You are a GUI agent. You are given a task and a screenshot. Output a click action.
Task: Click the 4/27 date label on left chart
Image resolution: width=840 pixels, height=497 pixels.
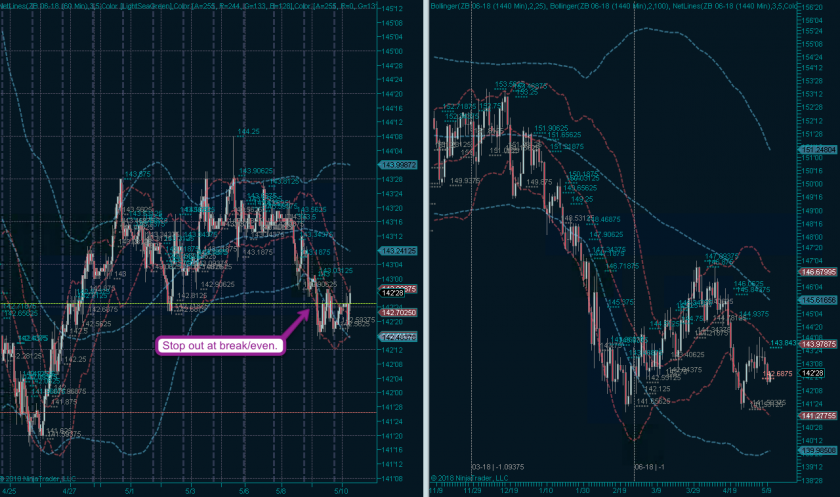pyautogui.click(x=69, y=491)
